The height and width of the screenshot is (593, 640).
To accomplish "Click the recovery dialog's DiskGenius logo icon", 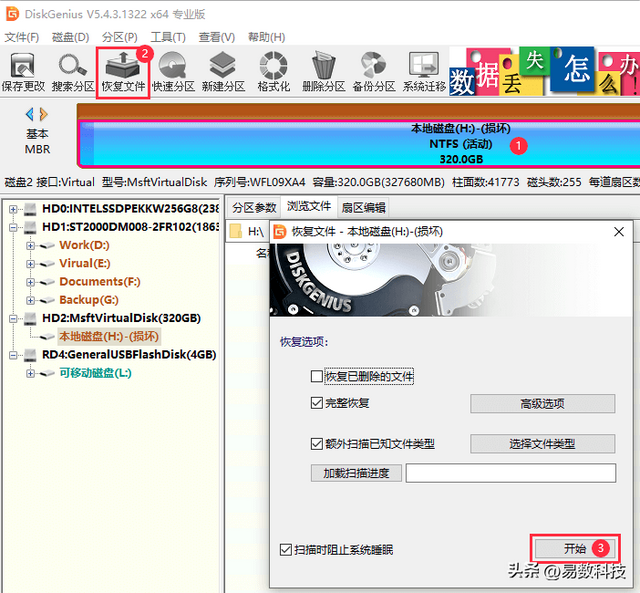I will tap(280, 231).
